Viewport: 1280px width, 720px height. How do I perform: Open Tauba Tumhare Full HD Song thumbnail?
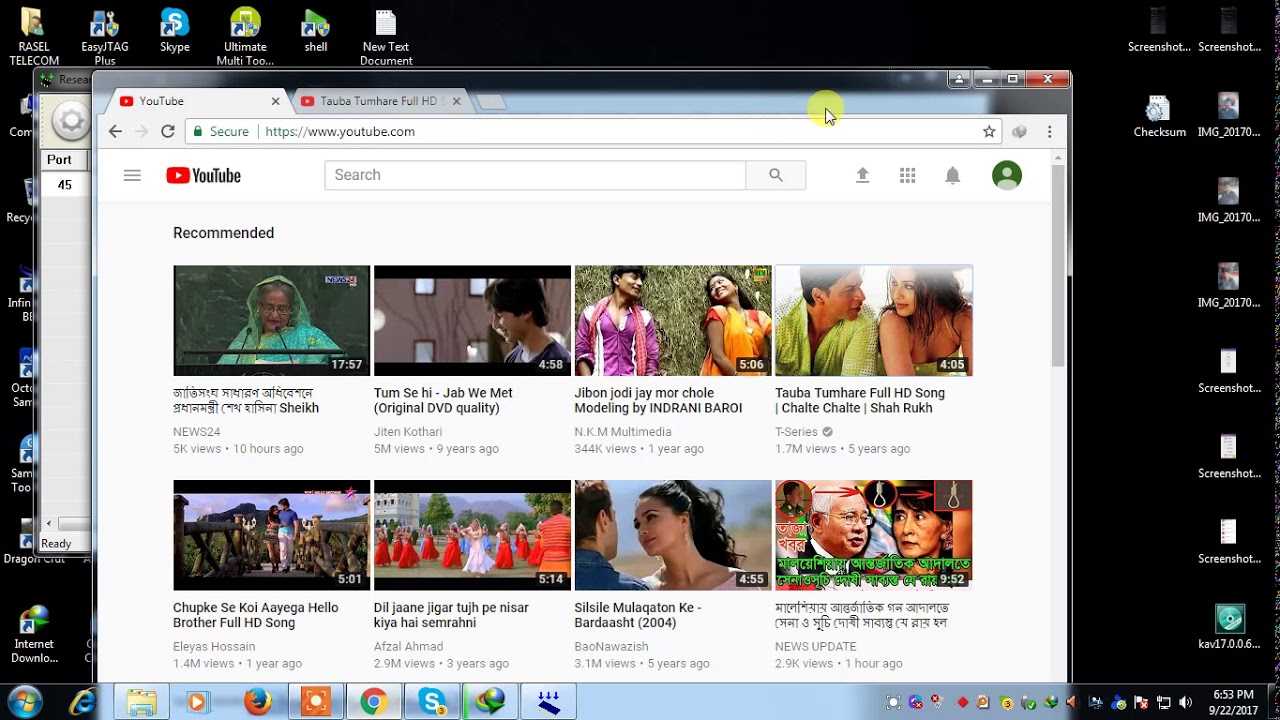tap(874, 320)
